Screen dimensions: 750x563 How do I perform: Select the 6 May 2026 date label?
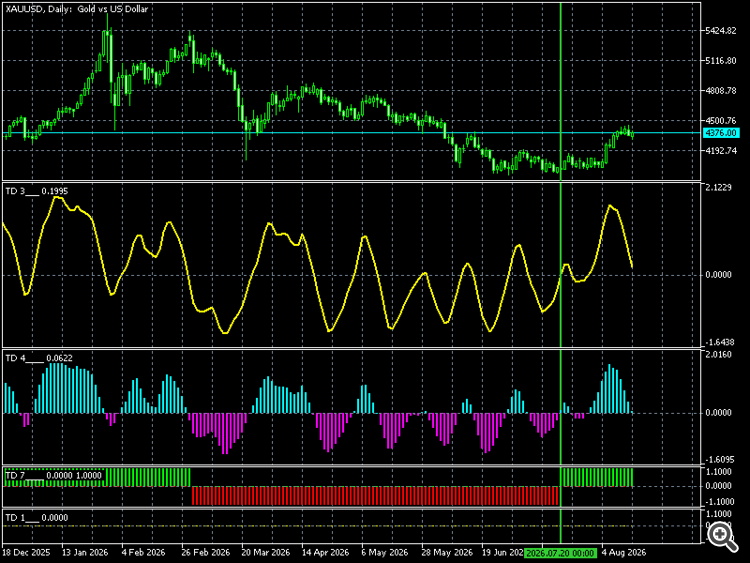(385, 552)
